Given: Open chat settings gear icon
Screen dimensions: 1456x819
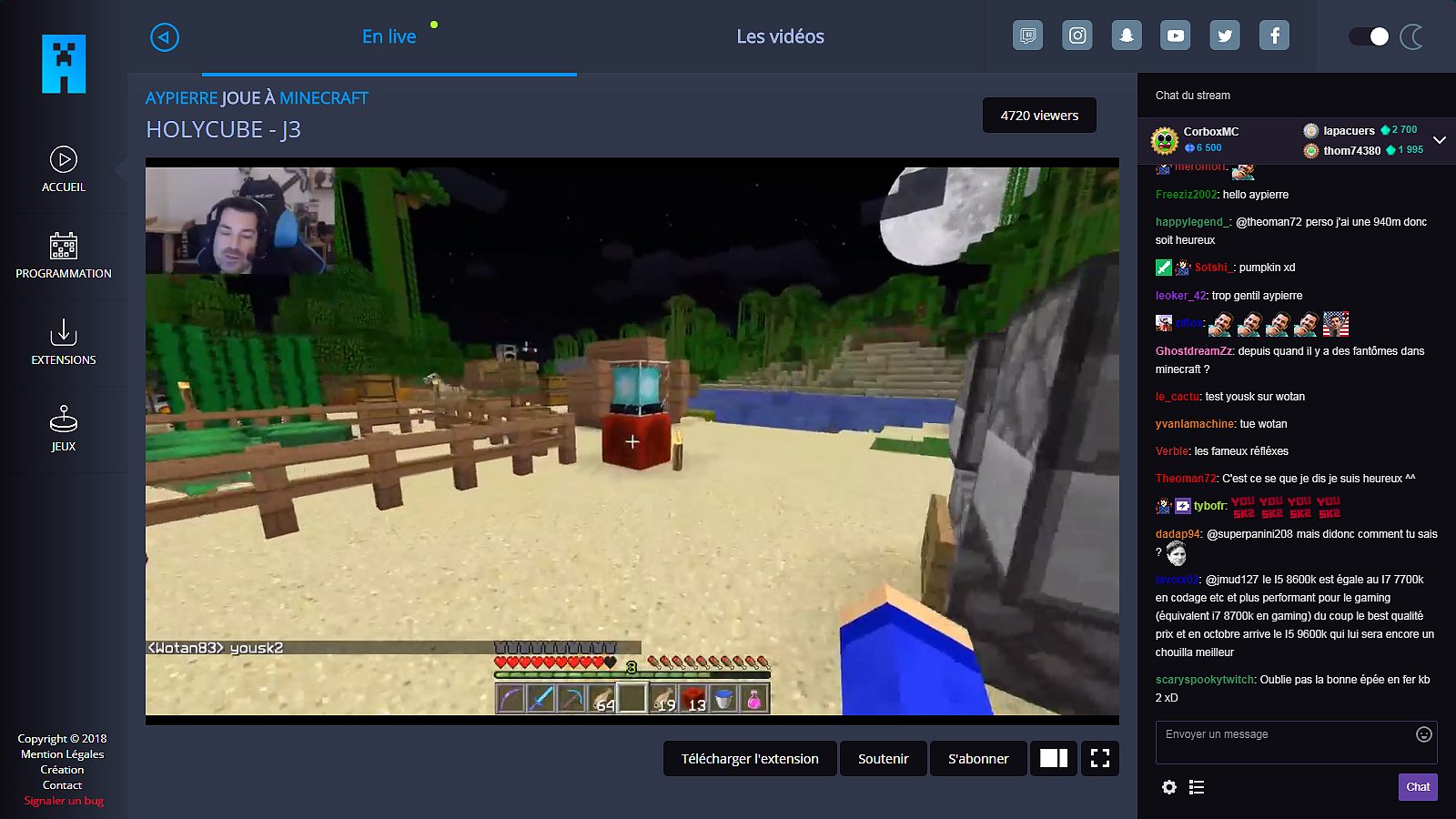Looking at the screenshot, I should [1169, 787].
